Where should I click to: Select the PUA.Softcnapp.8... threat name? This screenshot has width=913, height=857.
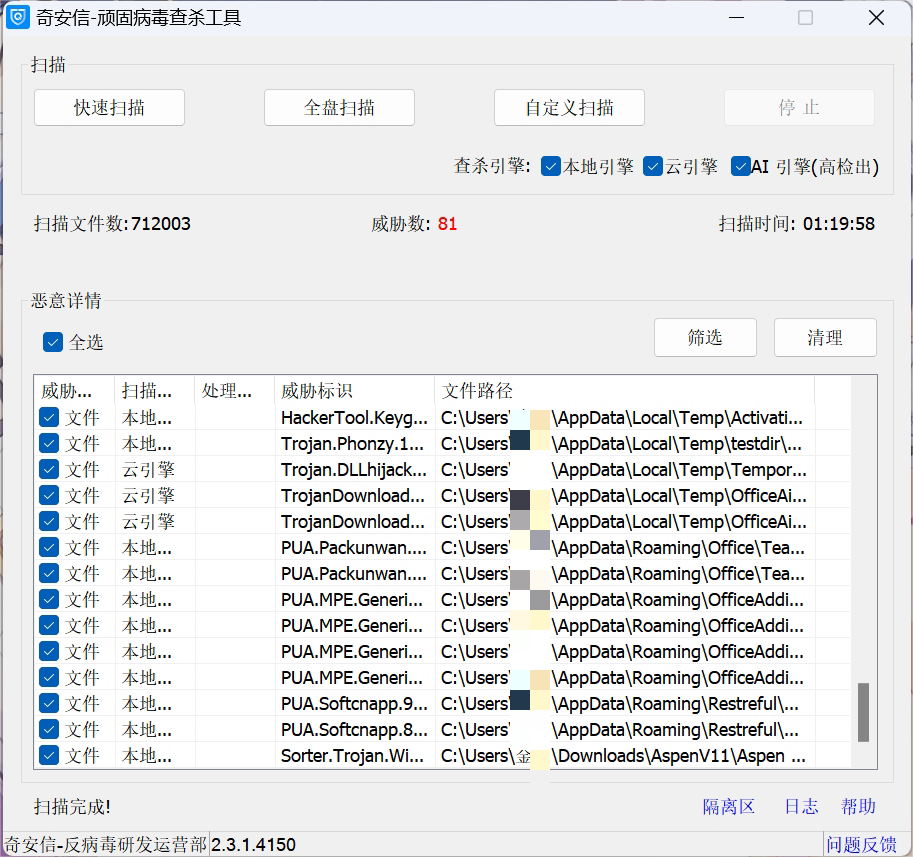click(x=354, y=729)
